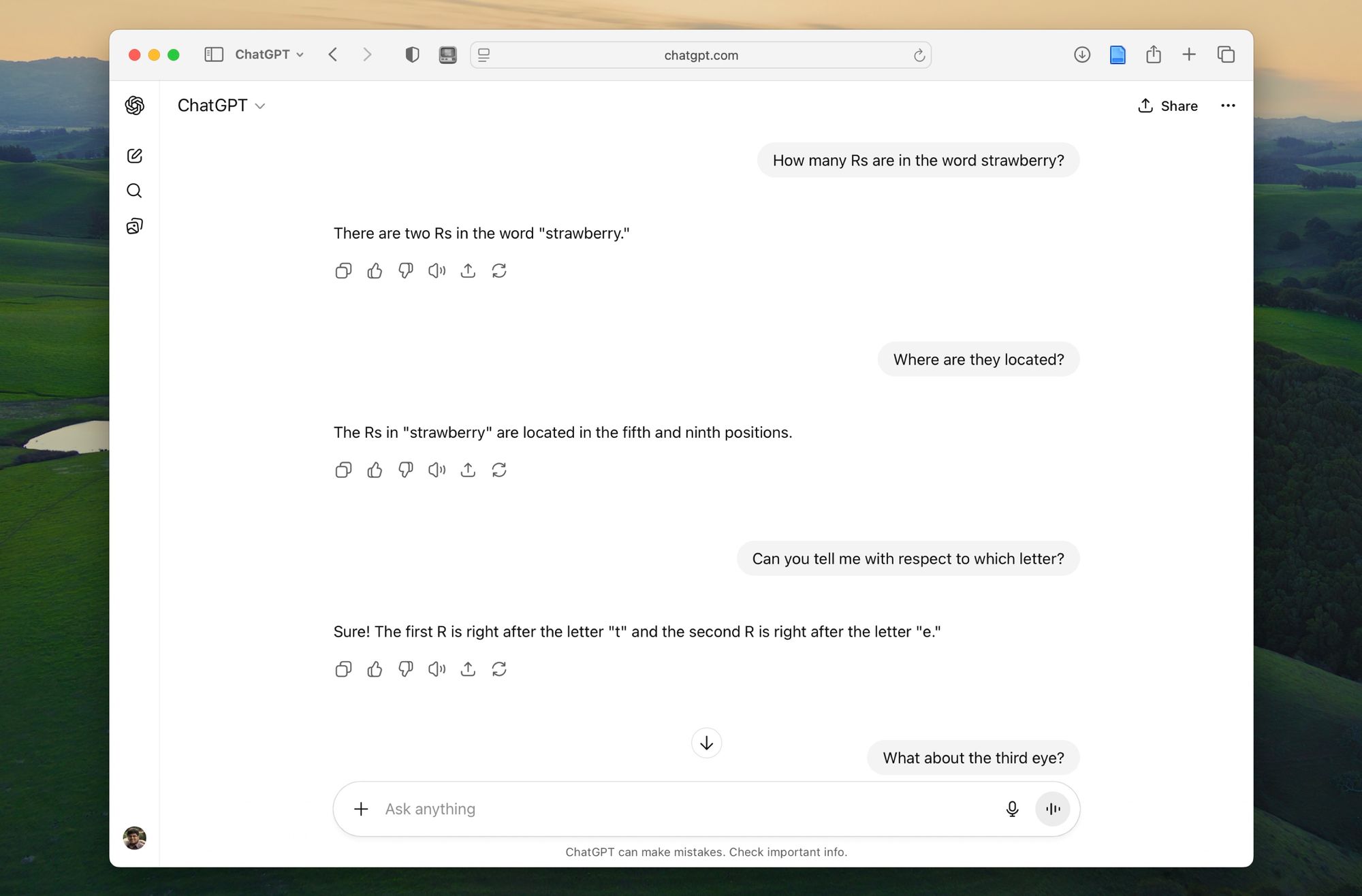Screen dimensions: 1362x896
Task: Open search chats in the sidebar
Action: pyautogui.click(x=135, y=191)
